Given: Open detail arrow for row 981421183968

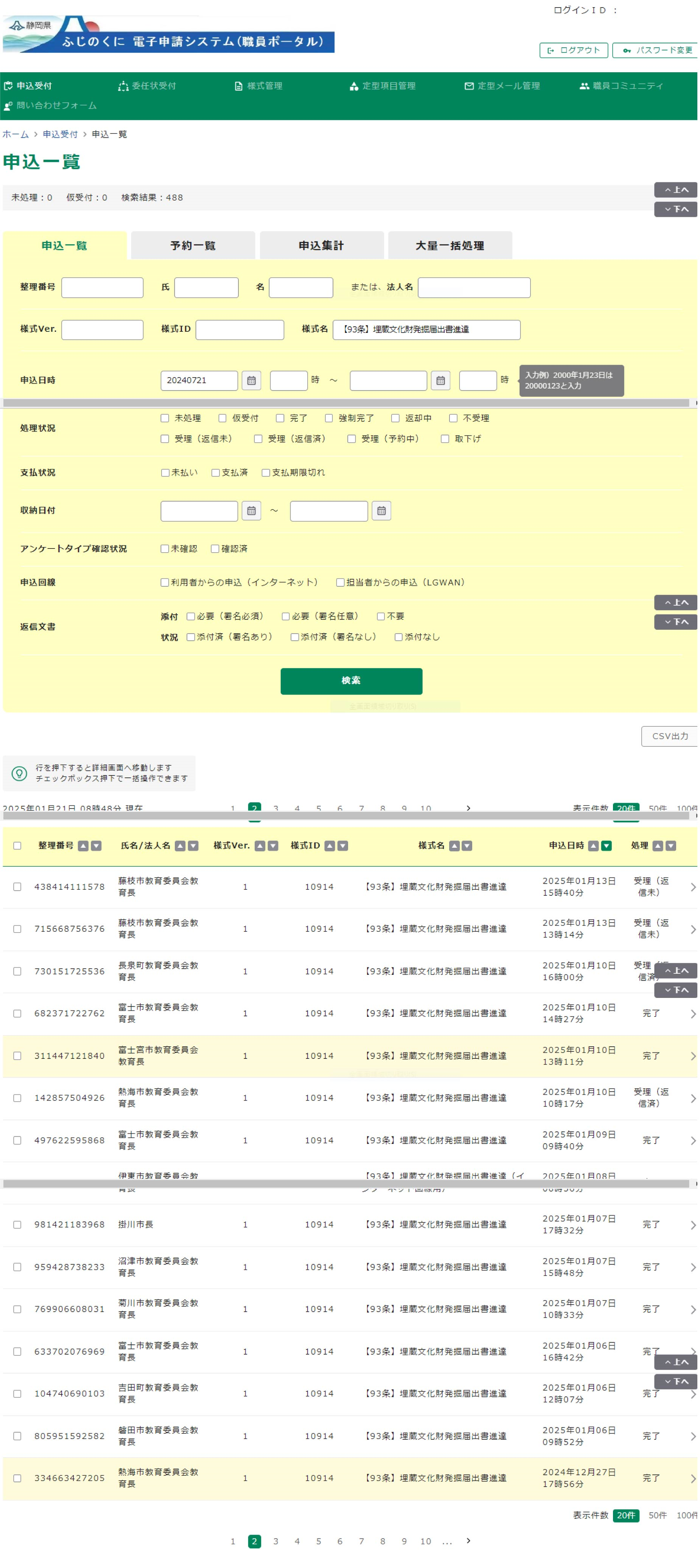Looking at the screenshot, I should point(693,1225).
